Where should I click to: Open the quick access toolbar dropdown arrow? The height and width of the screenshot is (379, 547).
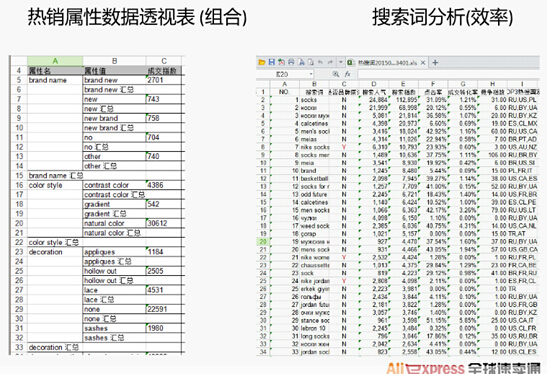click(340, 62)
